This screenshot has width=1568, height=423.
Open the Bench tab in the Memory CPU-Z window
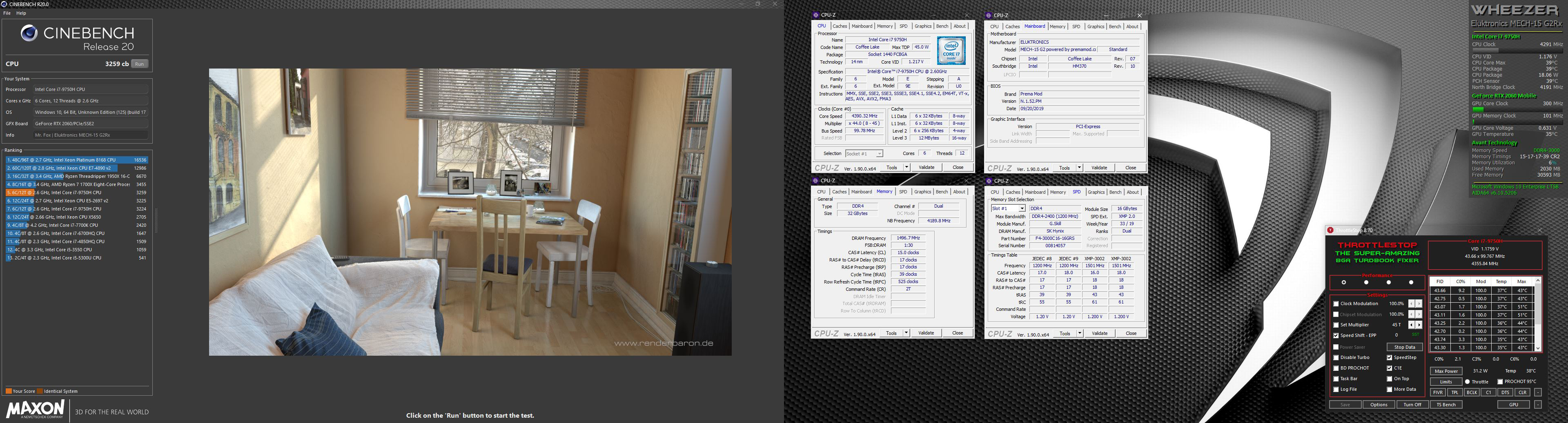[942, 192]
